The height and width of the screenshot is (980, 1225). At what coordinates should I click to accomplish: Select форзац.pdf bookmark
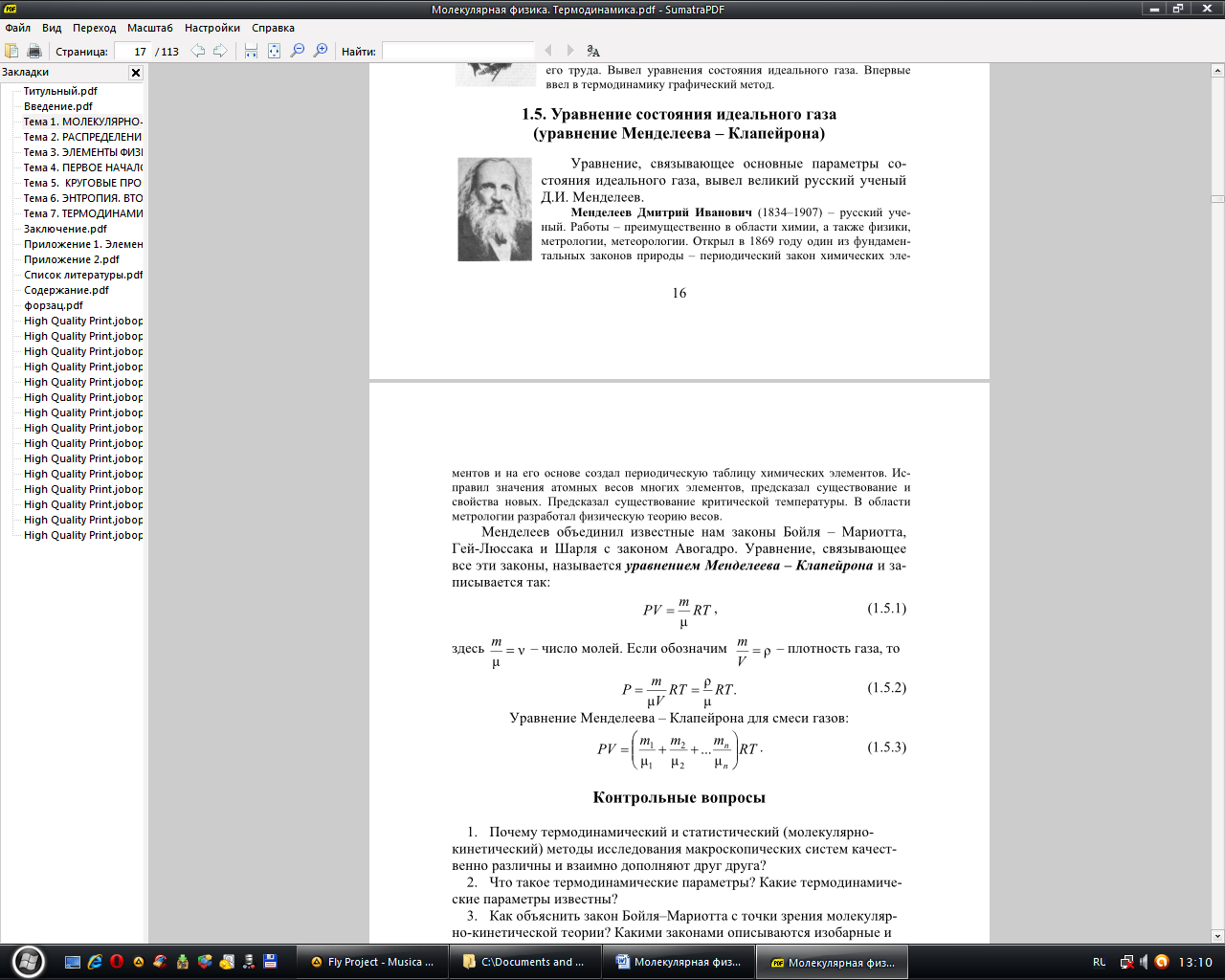pyautogui.click(x=54, y=305)
